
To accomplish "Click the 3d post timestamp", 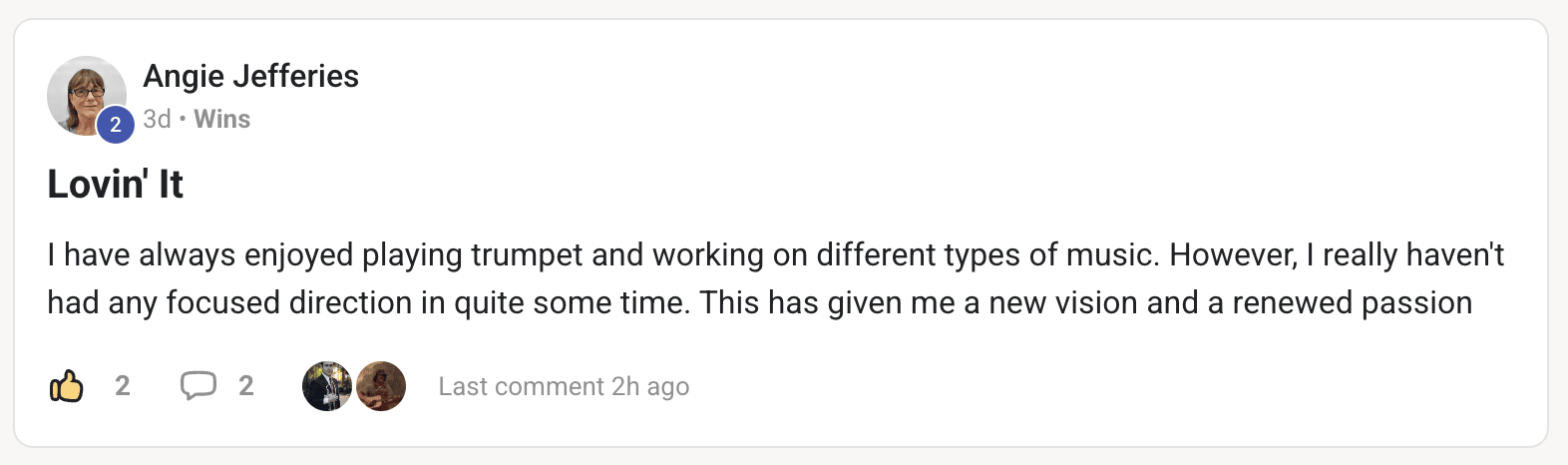I will (x=157, y=119).
